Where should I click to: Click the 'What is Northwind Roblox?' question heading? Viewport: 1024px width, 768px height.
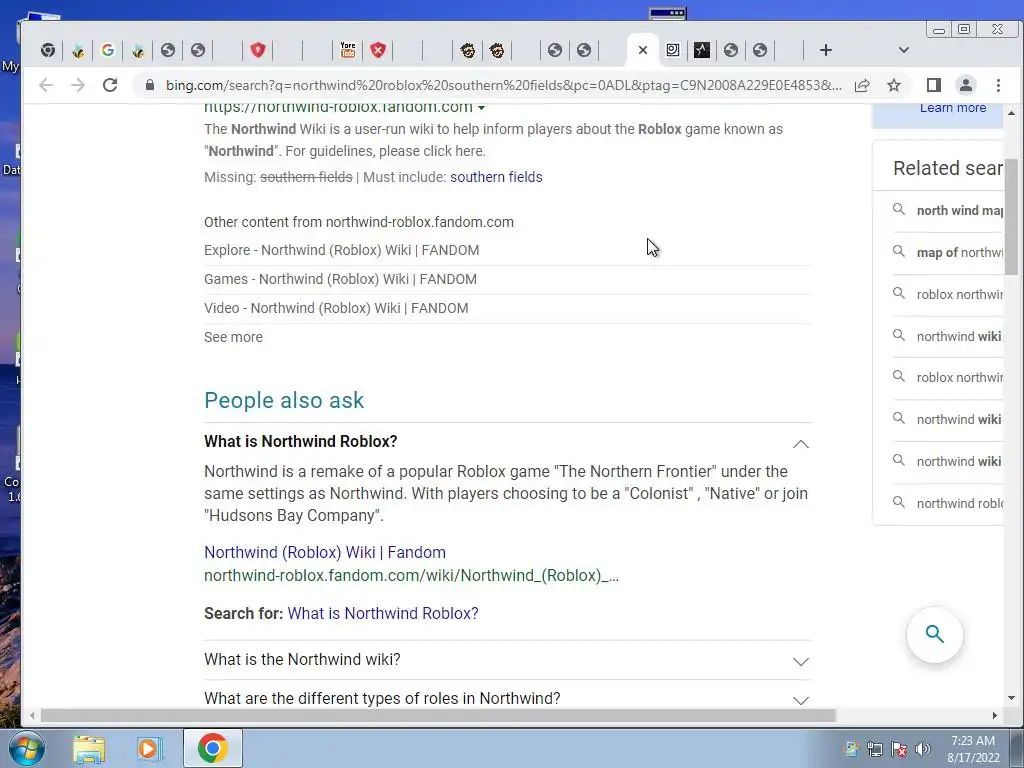300,441
